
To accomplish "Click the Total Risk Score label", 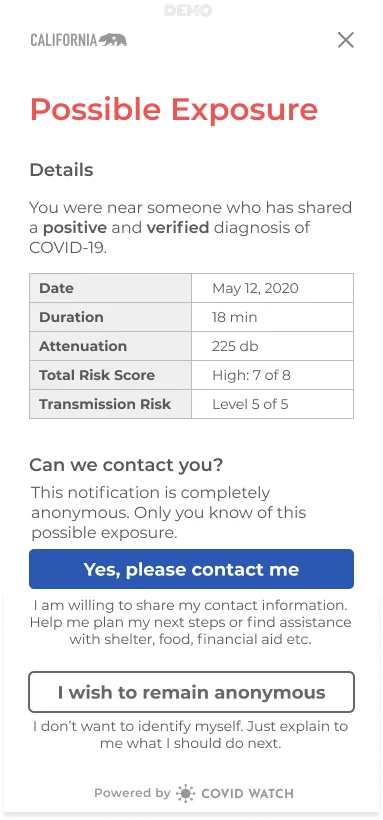I will 97,375.
